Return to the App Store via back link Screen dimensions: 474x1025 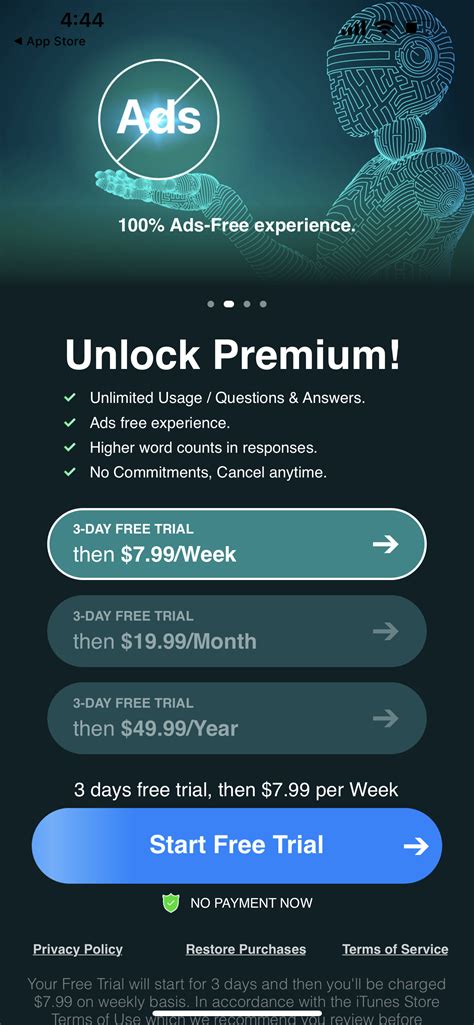(x=49, y=41)
